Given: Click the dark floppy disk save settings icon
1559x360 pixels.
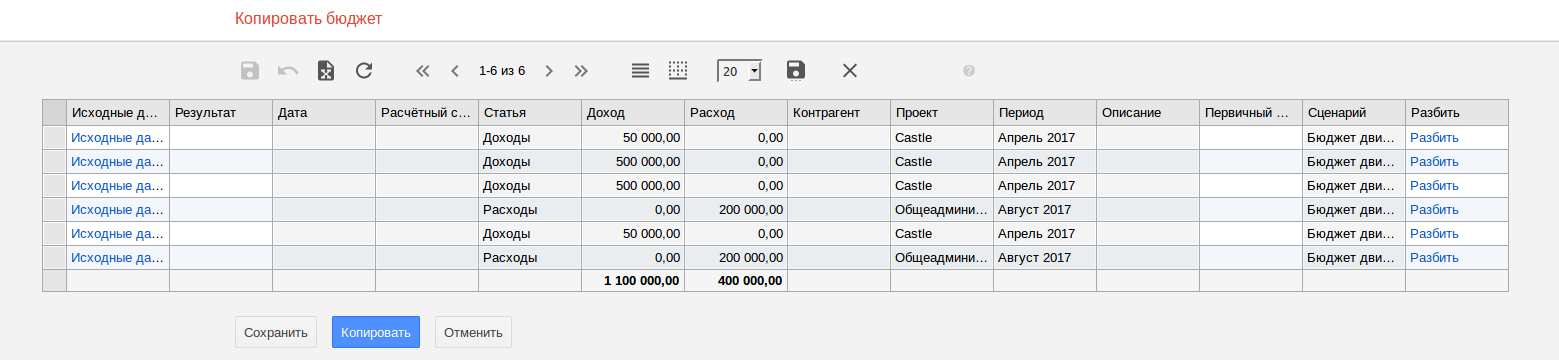Looking at the screenshot, I should [796, 70].
